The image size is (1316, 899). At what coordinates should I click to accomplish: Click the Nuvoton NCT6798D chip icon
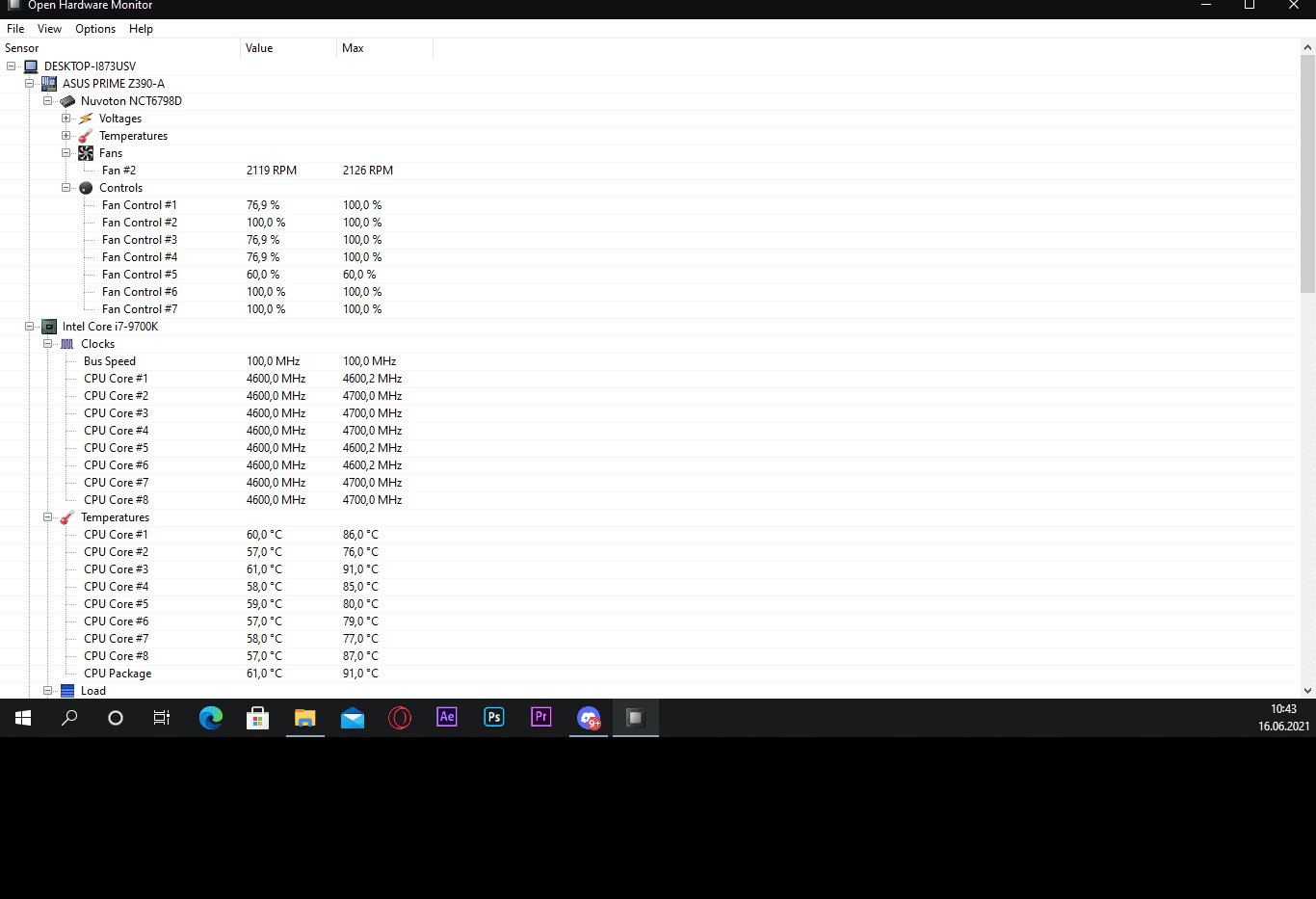click(67, 101)
